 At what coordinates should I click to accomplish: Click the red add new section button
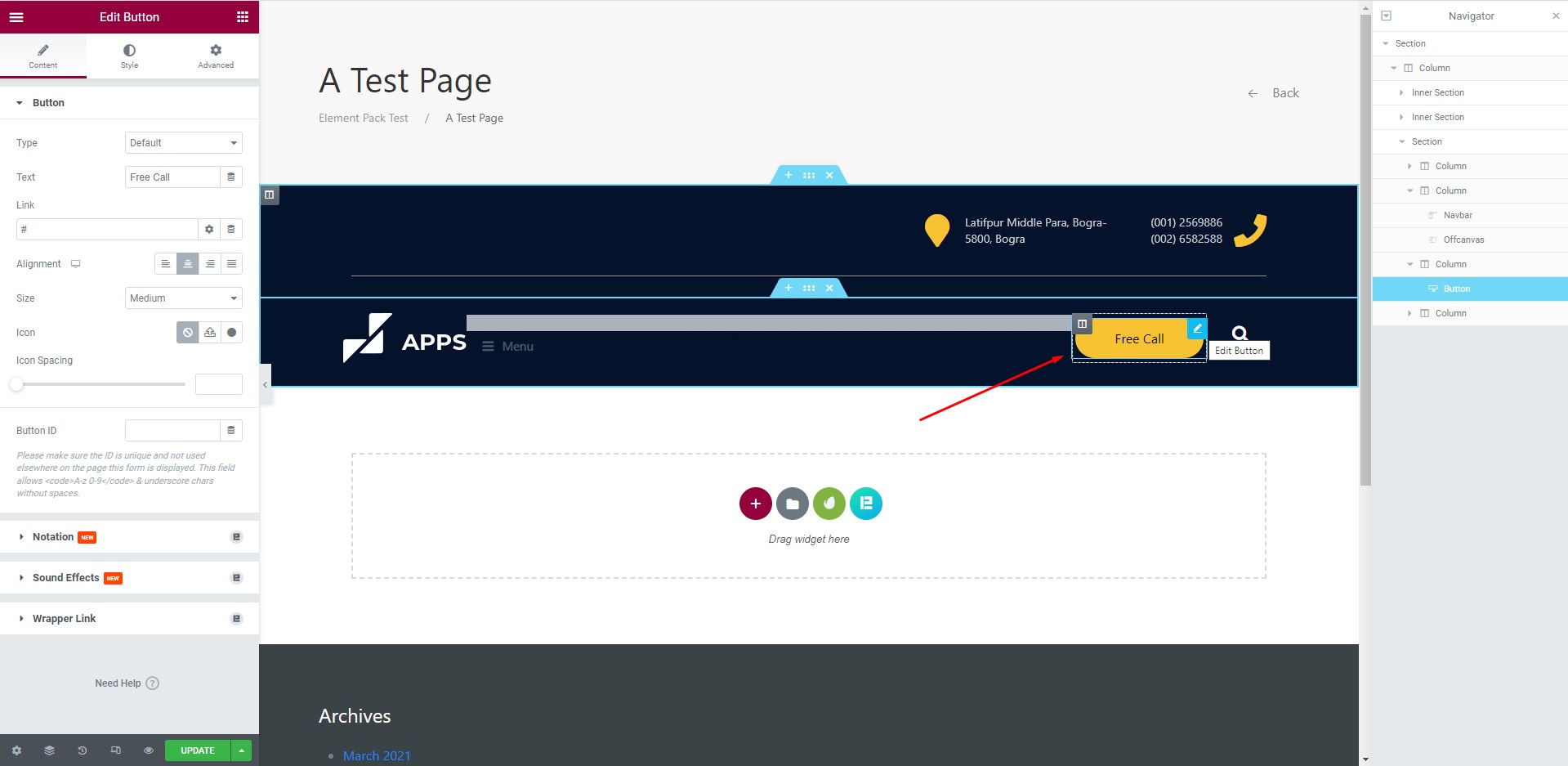[755, 504]
